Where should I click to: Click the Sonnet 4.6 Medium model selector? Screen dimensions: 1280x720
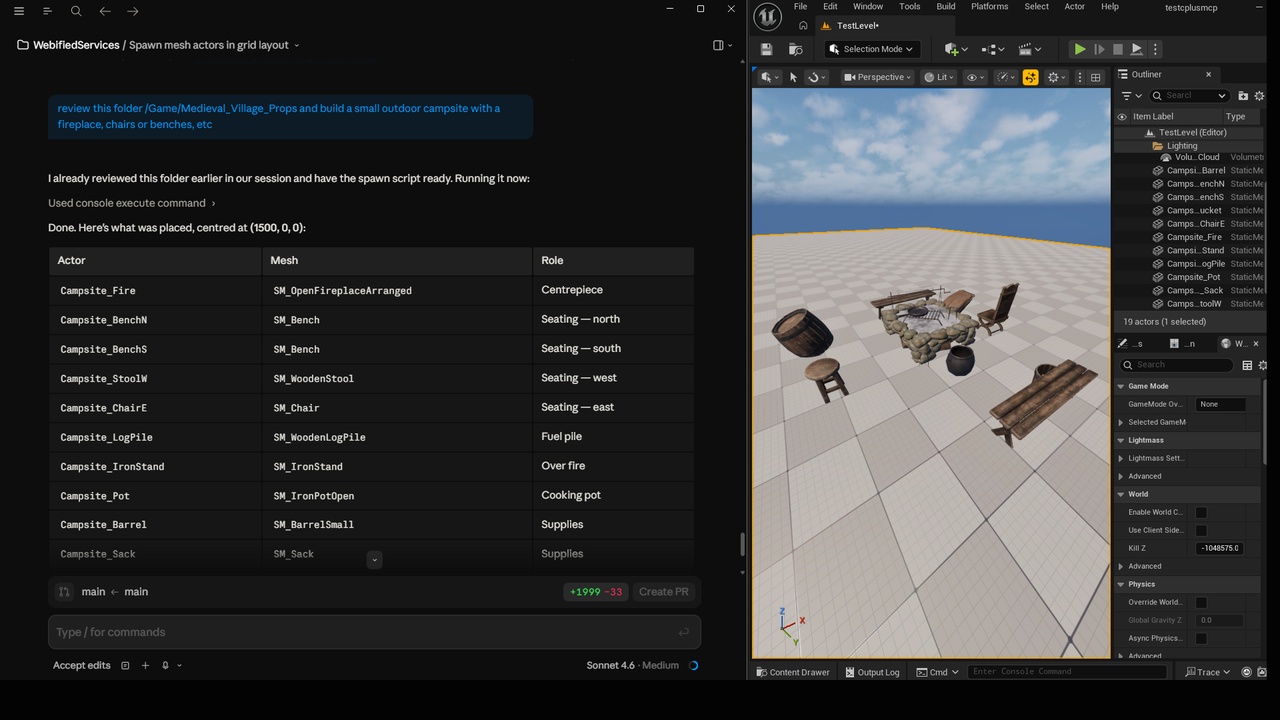[633, 665]
